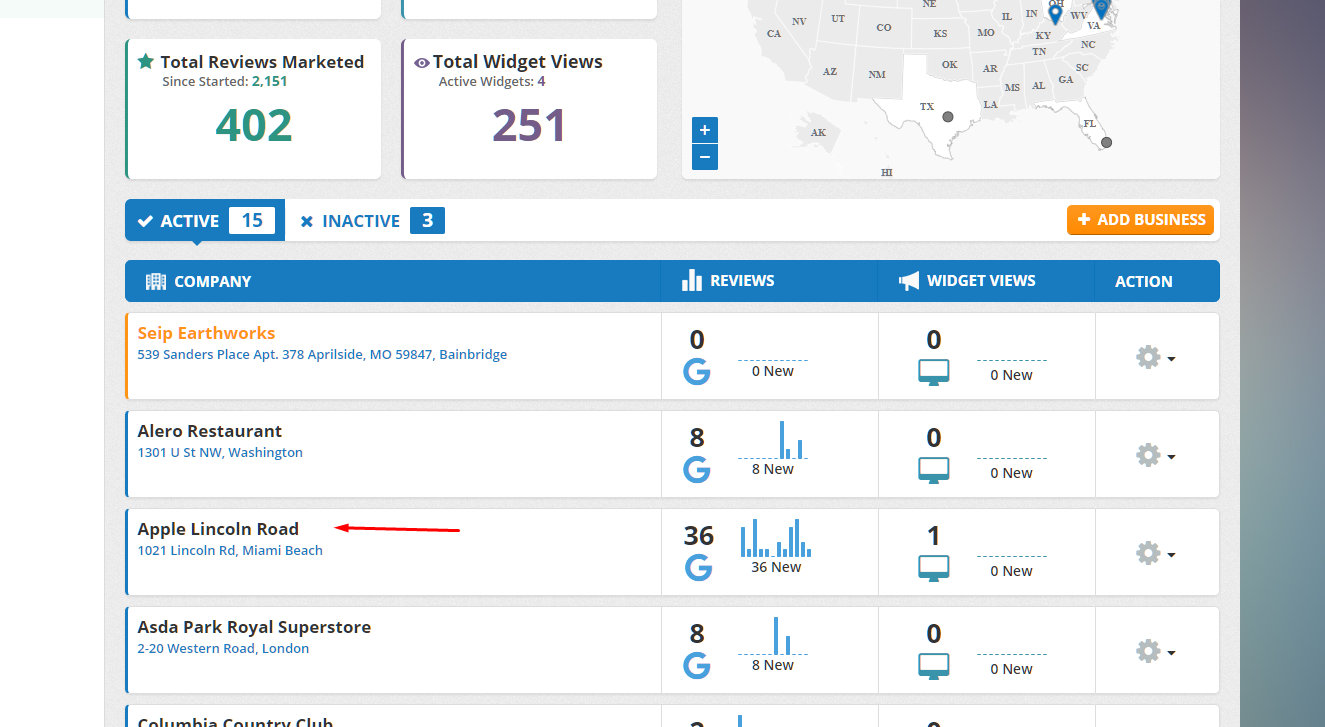
Task: Click the gray map marker near Florida
Action: (1106, 143)
